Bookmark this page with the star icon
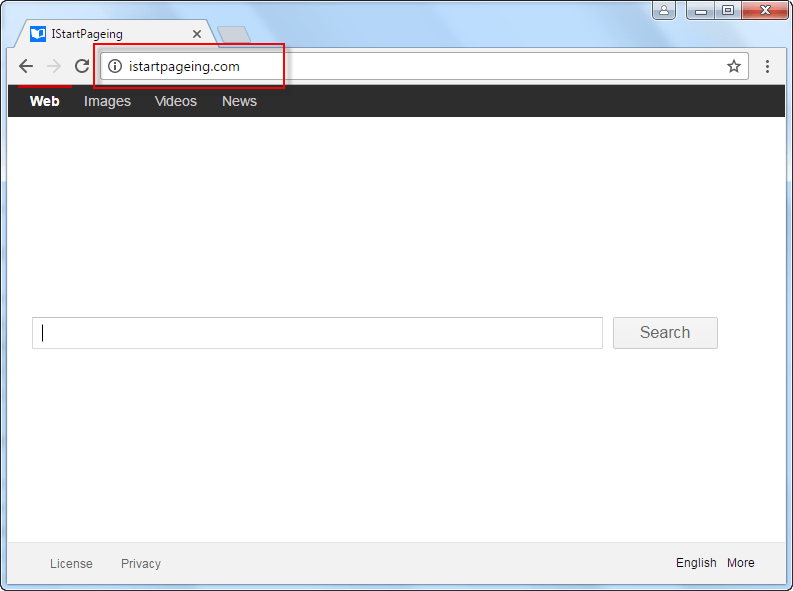Image resolution: width=793 pixels, height=591 pixels. (x=733, y=66)
